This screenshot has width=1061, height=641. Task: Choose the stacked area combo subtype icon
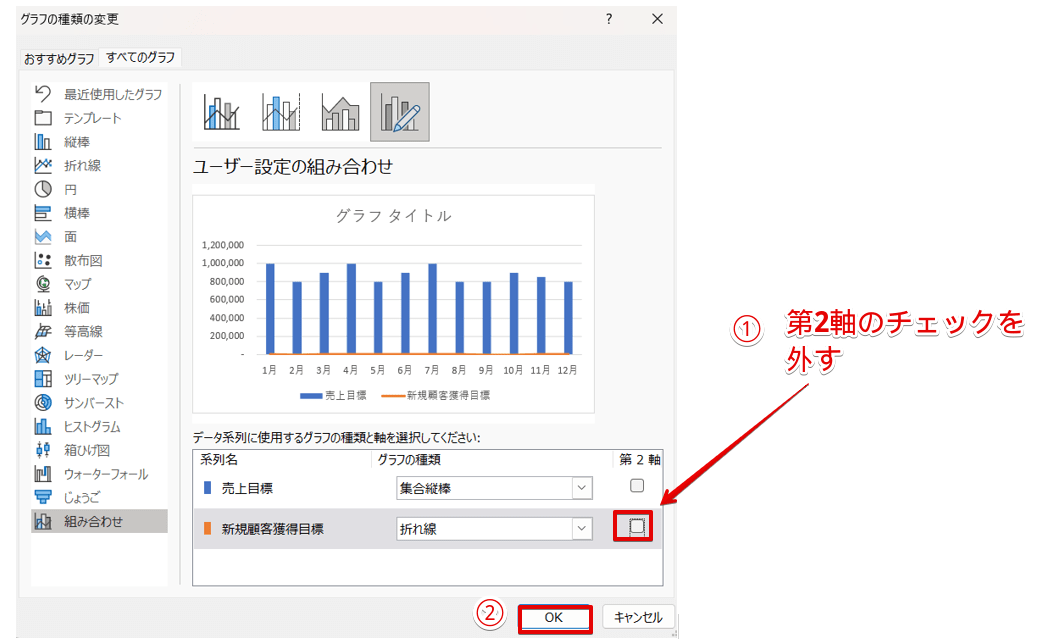pyautogui.click(x=340, y=112)
